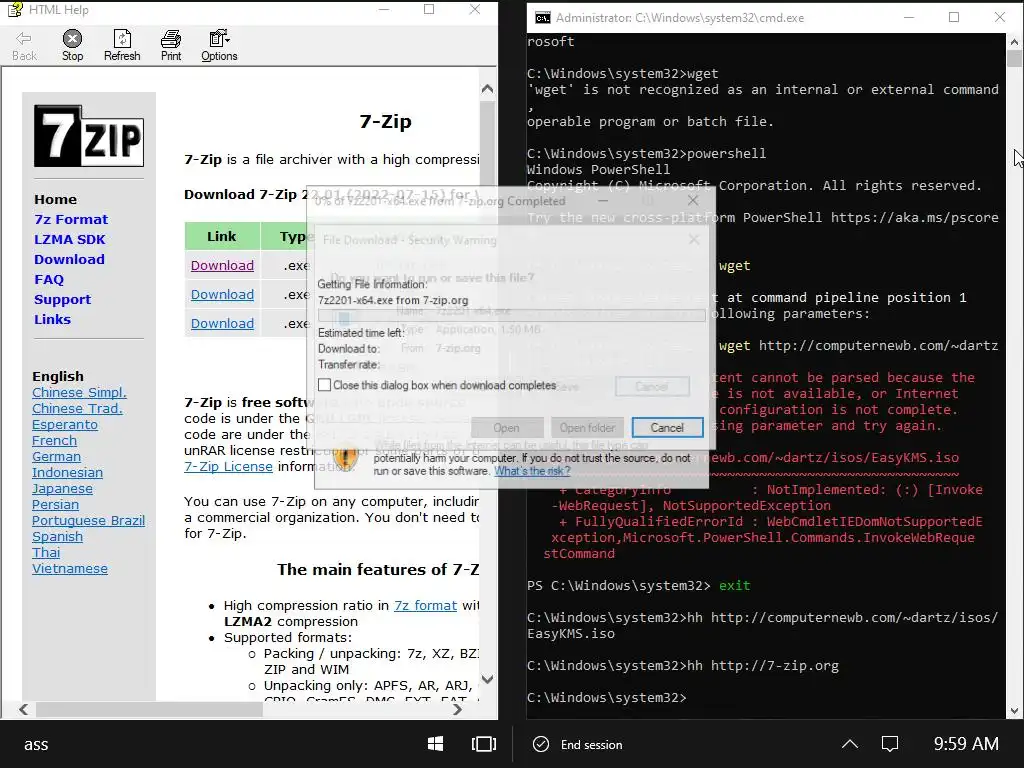Open the 'What's the risk?' link
Screen dimensions: 1024x768
(532, 471)
